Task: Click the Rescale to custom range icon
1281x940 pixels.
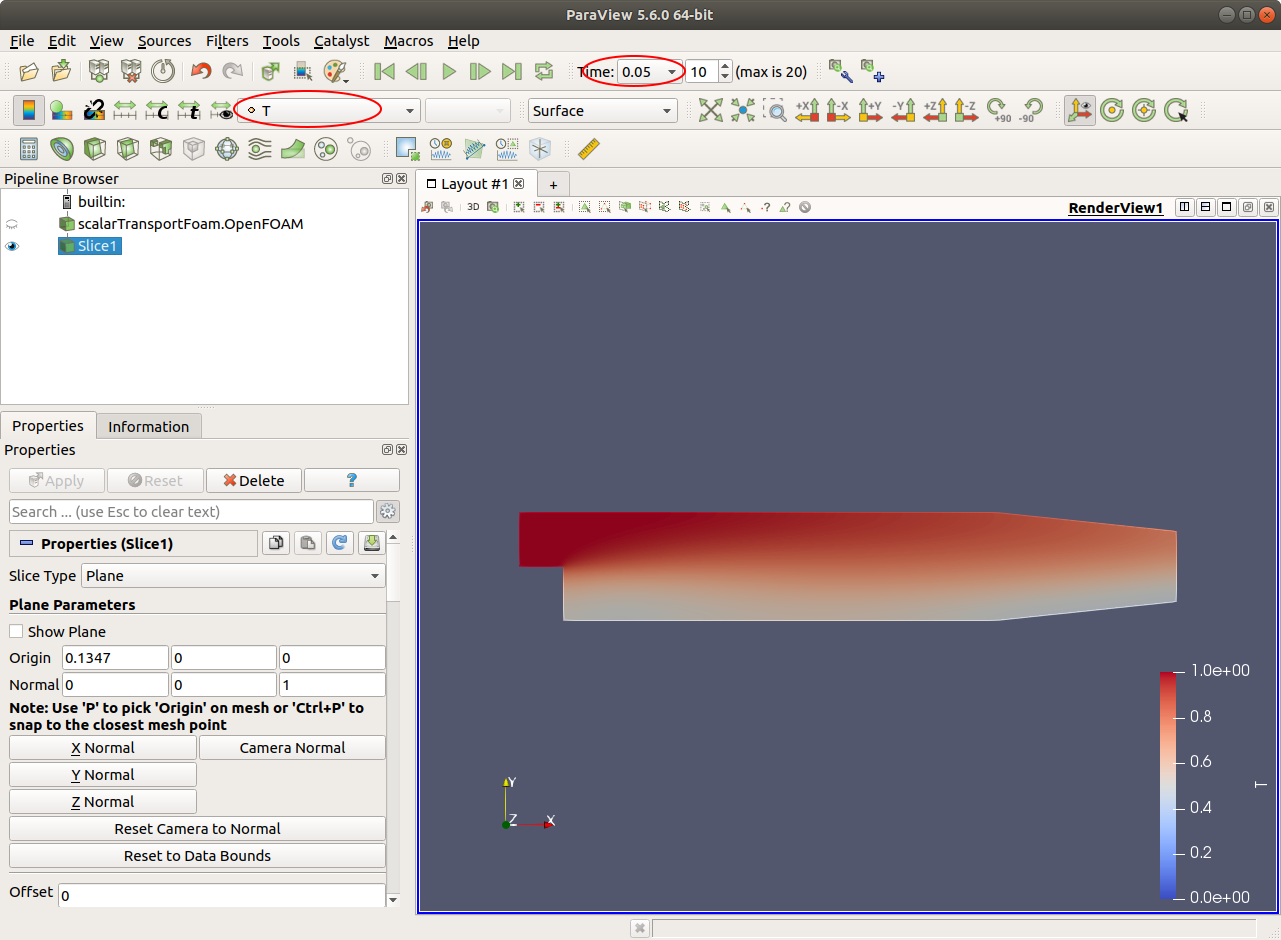Action: [157, 110]
